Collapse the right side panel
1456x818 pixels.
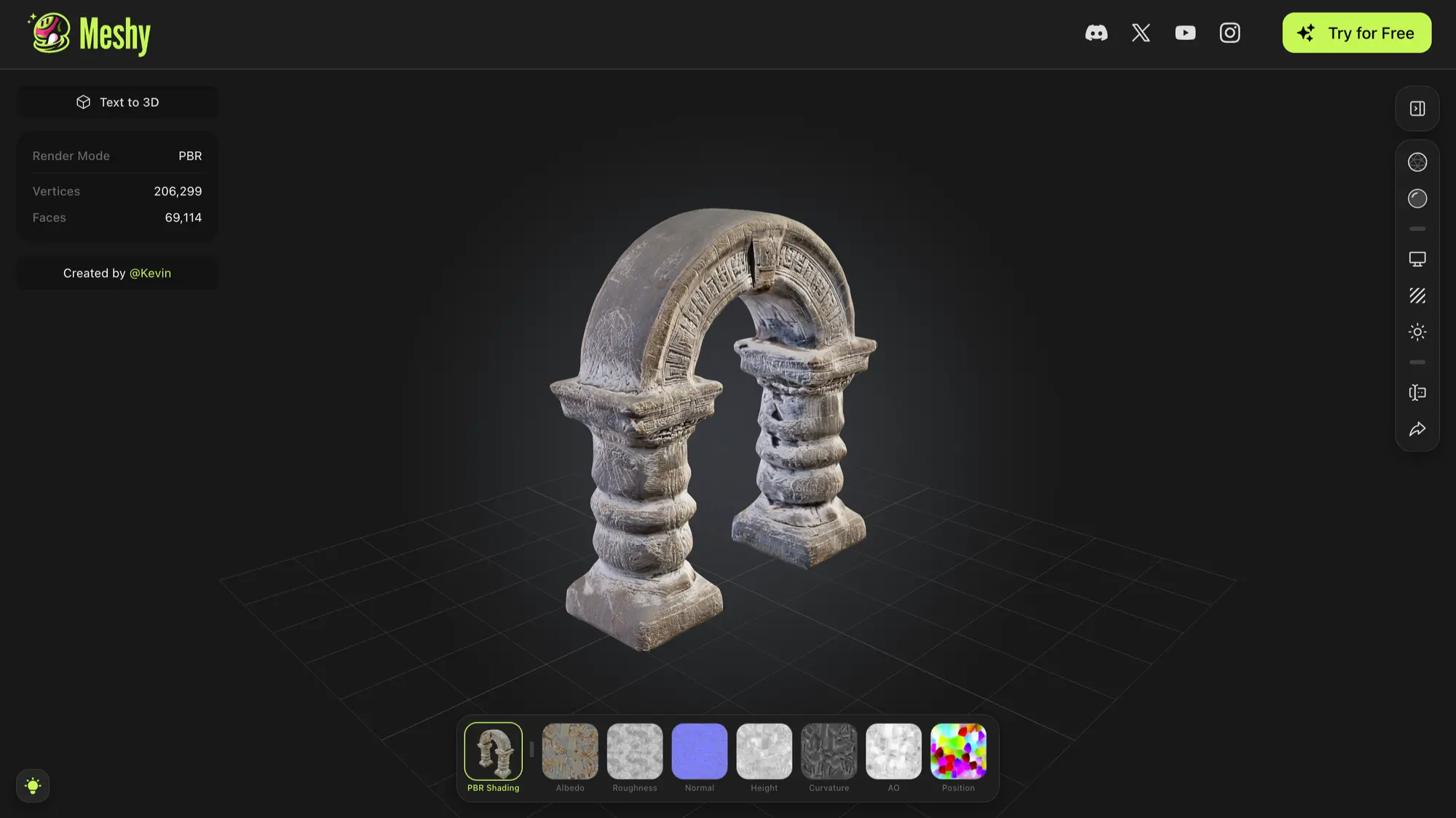point(1417,108)
